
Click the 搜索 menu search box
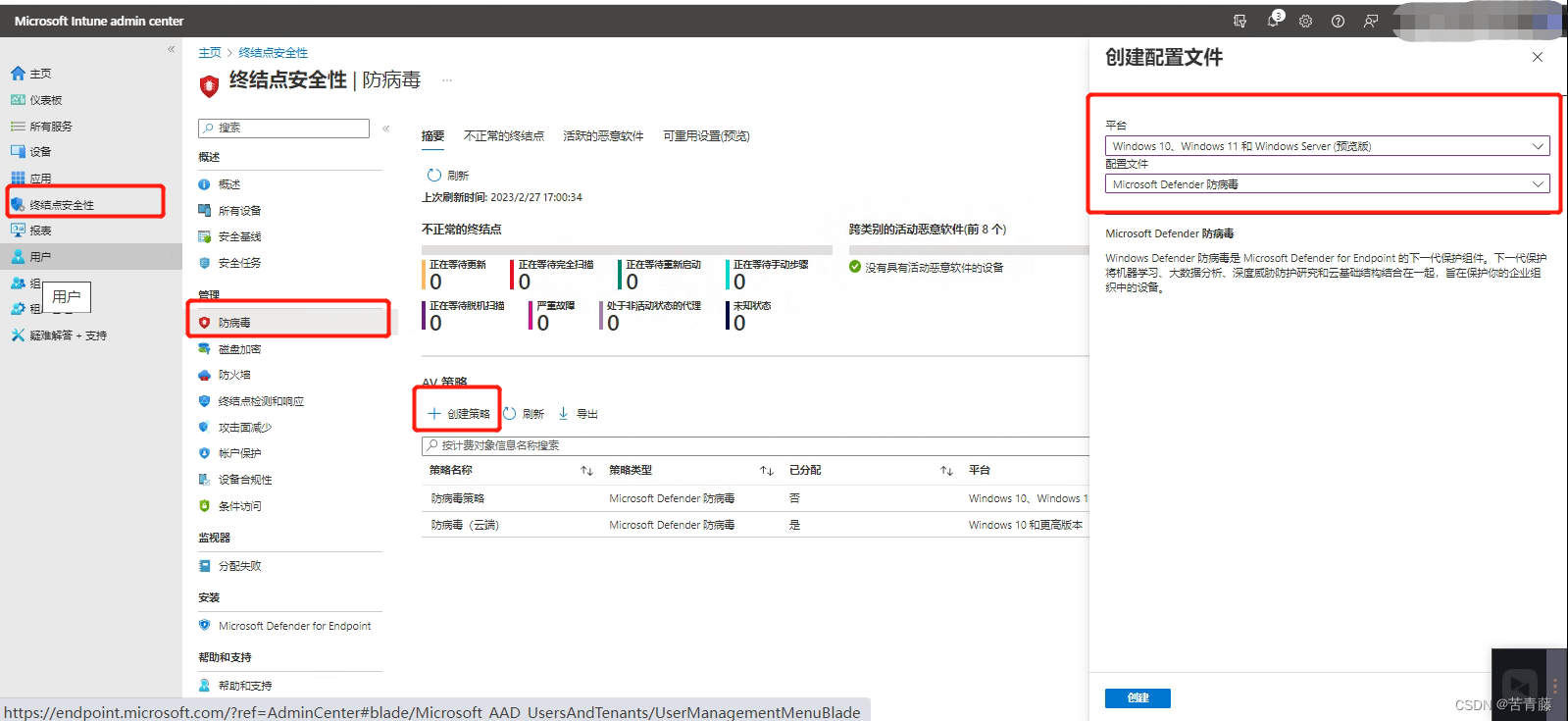point(283,129)
